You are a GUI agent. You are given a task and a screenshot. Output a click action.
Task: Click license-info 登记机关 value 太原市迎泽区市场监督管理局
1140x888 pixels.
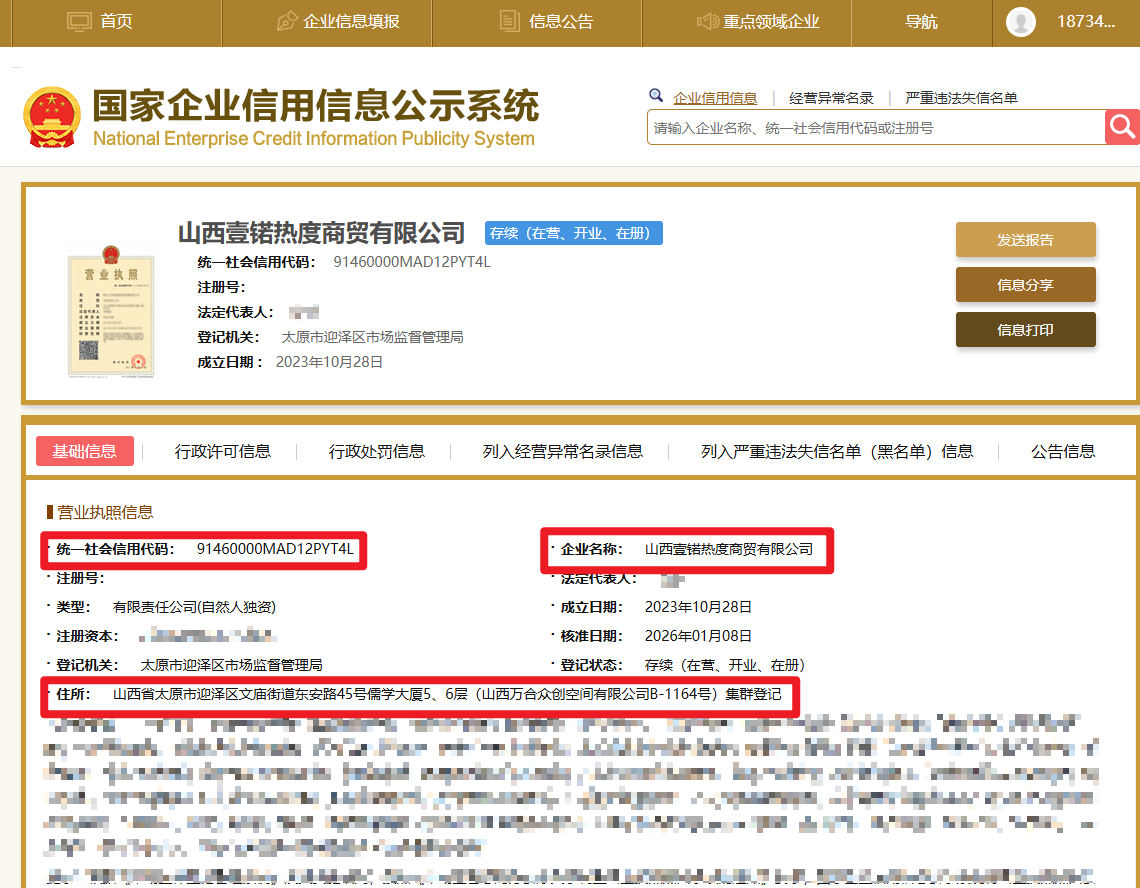pyautogui.click(x=231, y=665)
